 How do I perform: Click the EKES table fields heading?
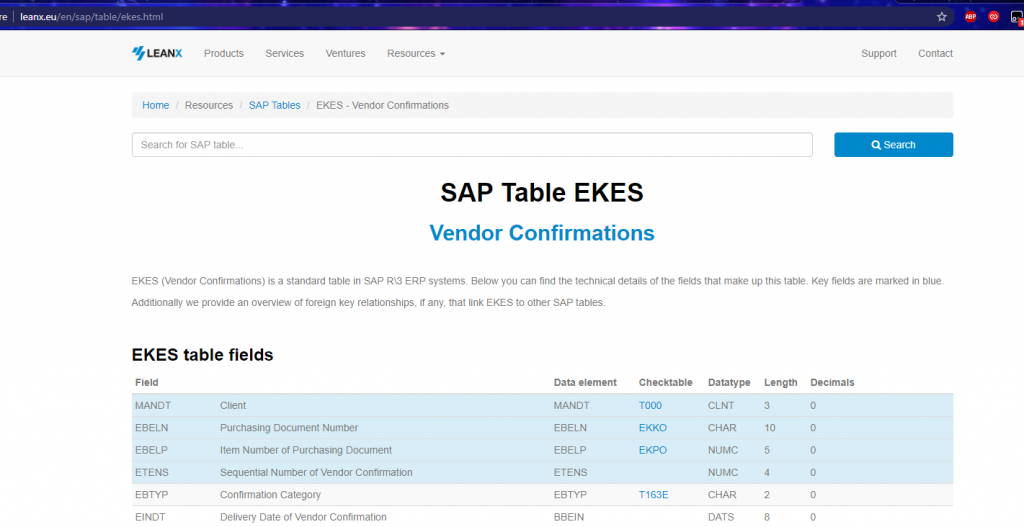click(202, 355)
